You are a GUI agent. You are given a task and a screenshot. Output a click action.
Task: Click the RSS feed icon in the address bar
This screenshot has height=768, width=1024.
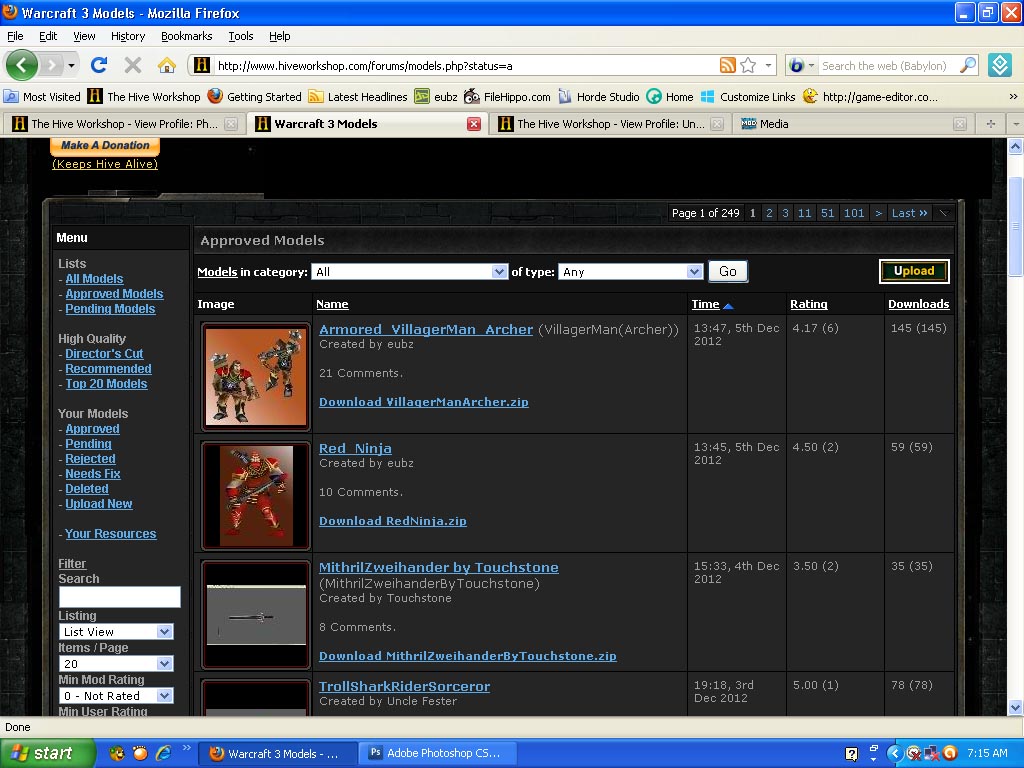728,65
